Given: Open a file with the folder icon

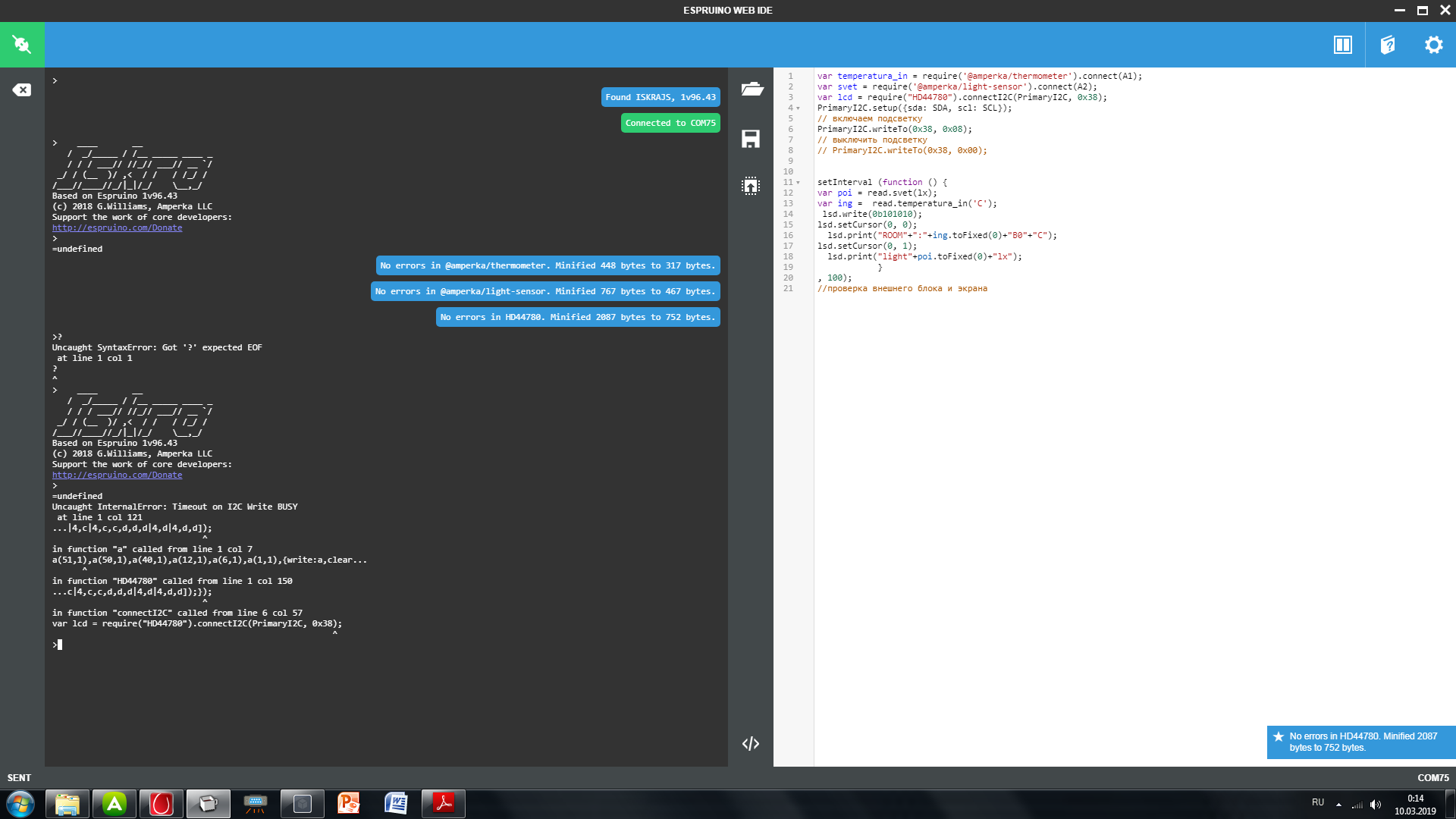Looking at the screenshot, I should click(x=752, y=89).
